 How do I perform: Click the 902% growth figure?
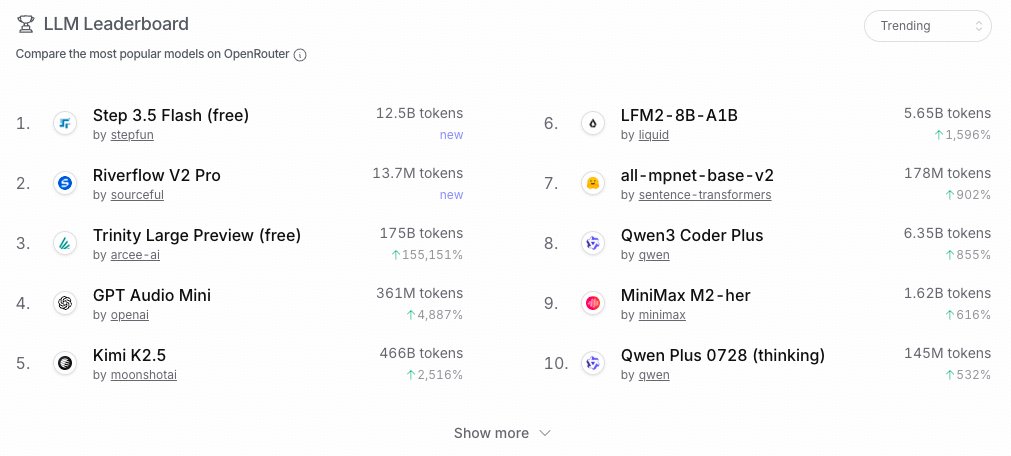[968, 195]
